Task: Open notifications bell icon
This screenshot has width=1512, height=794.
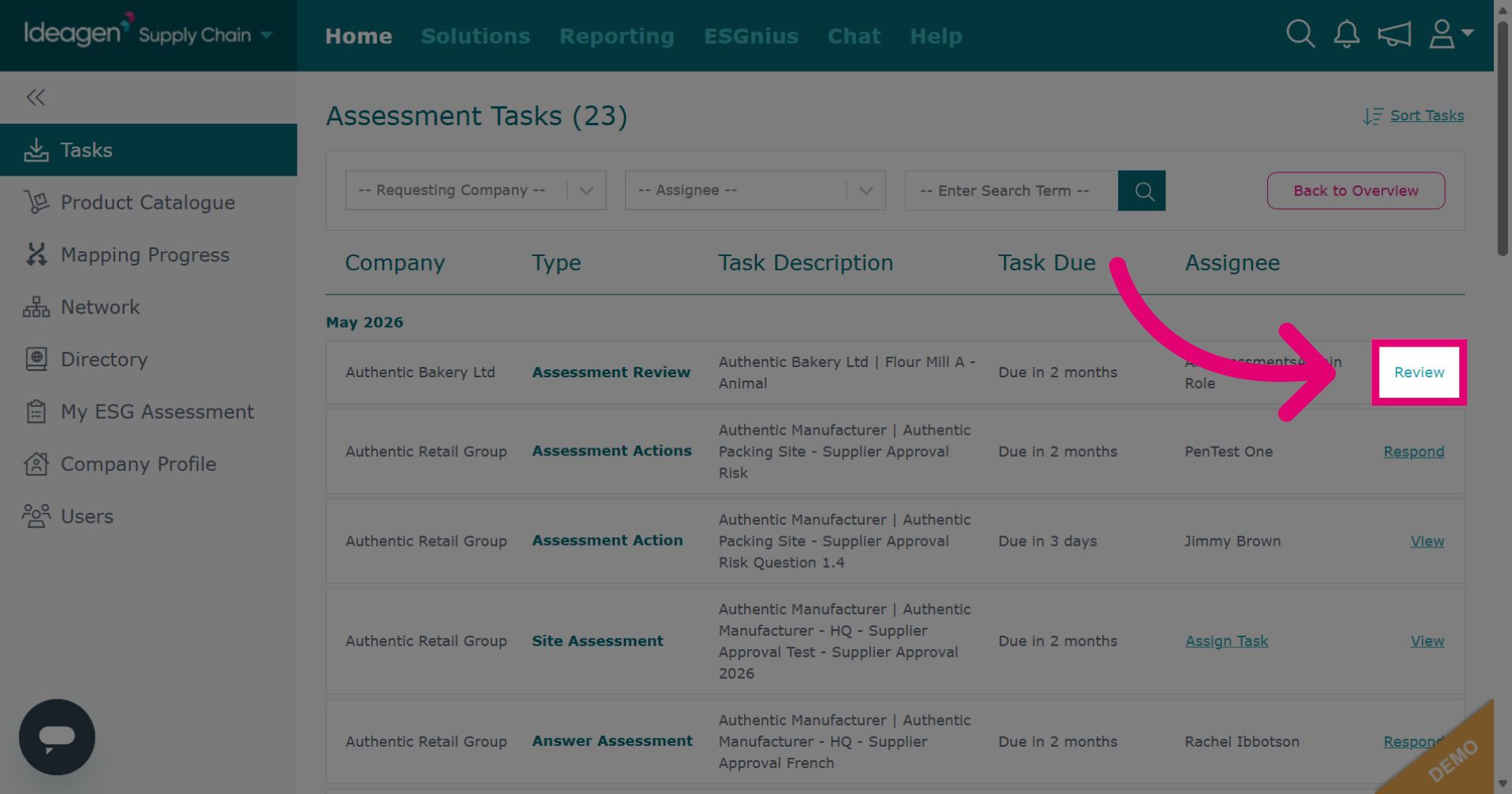Action: coord(1347,34)
